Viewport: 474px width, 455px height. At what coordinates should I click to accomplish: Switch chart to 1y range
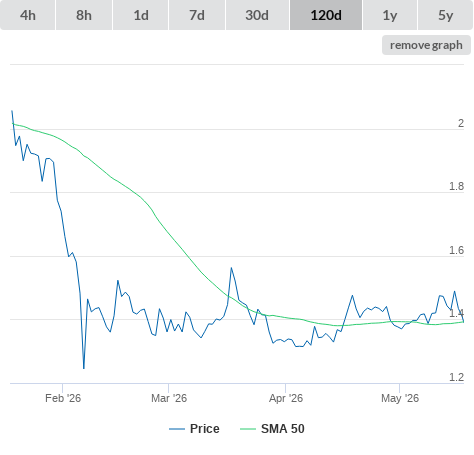pos(390,15)
